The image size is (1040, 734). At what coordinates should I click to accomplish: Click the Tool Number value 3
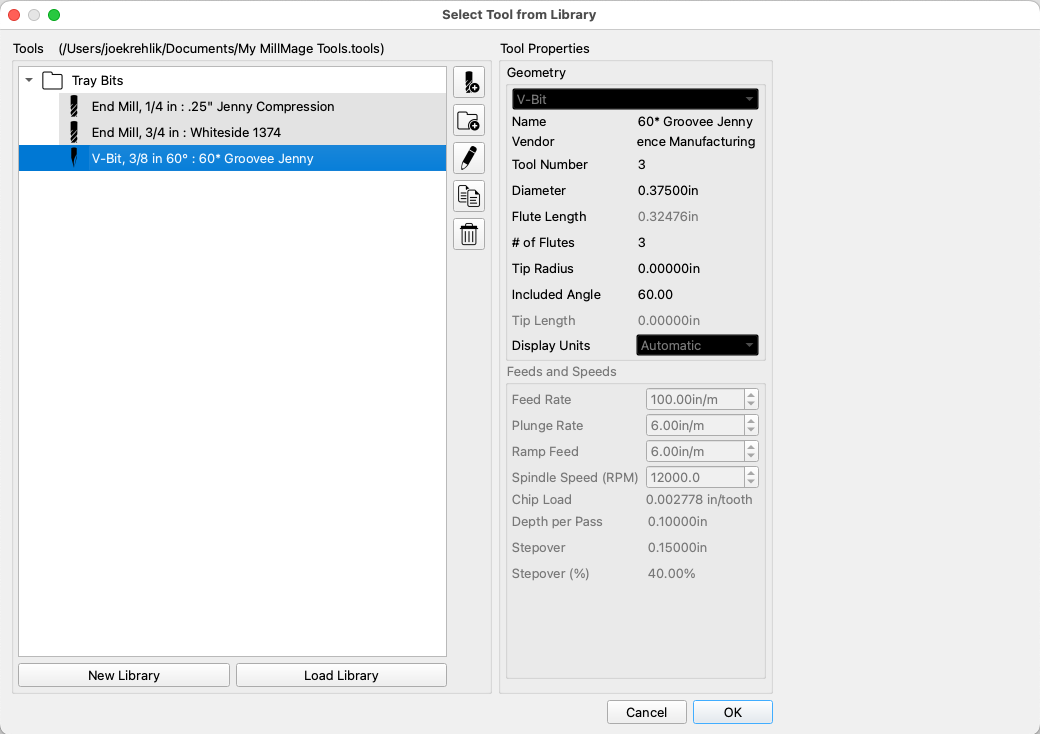641,164
